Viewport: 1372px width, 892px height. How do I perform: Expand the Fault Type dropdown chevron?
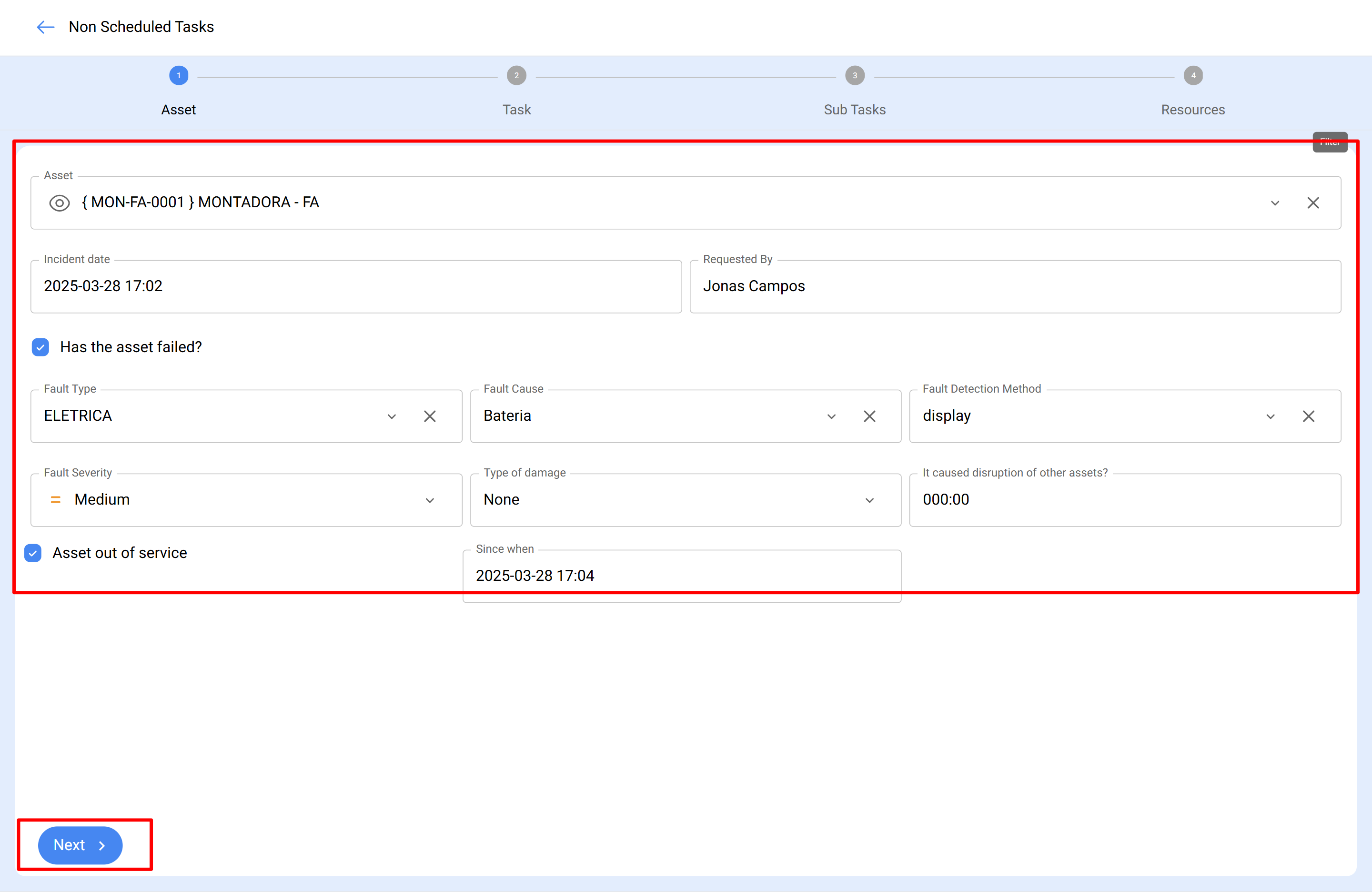(x=392, y=416)
